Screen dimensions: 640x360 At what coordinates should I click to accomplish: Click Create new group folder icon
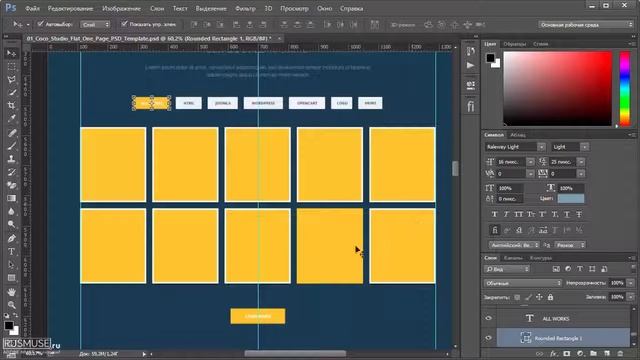click(x=593, y=353)
